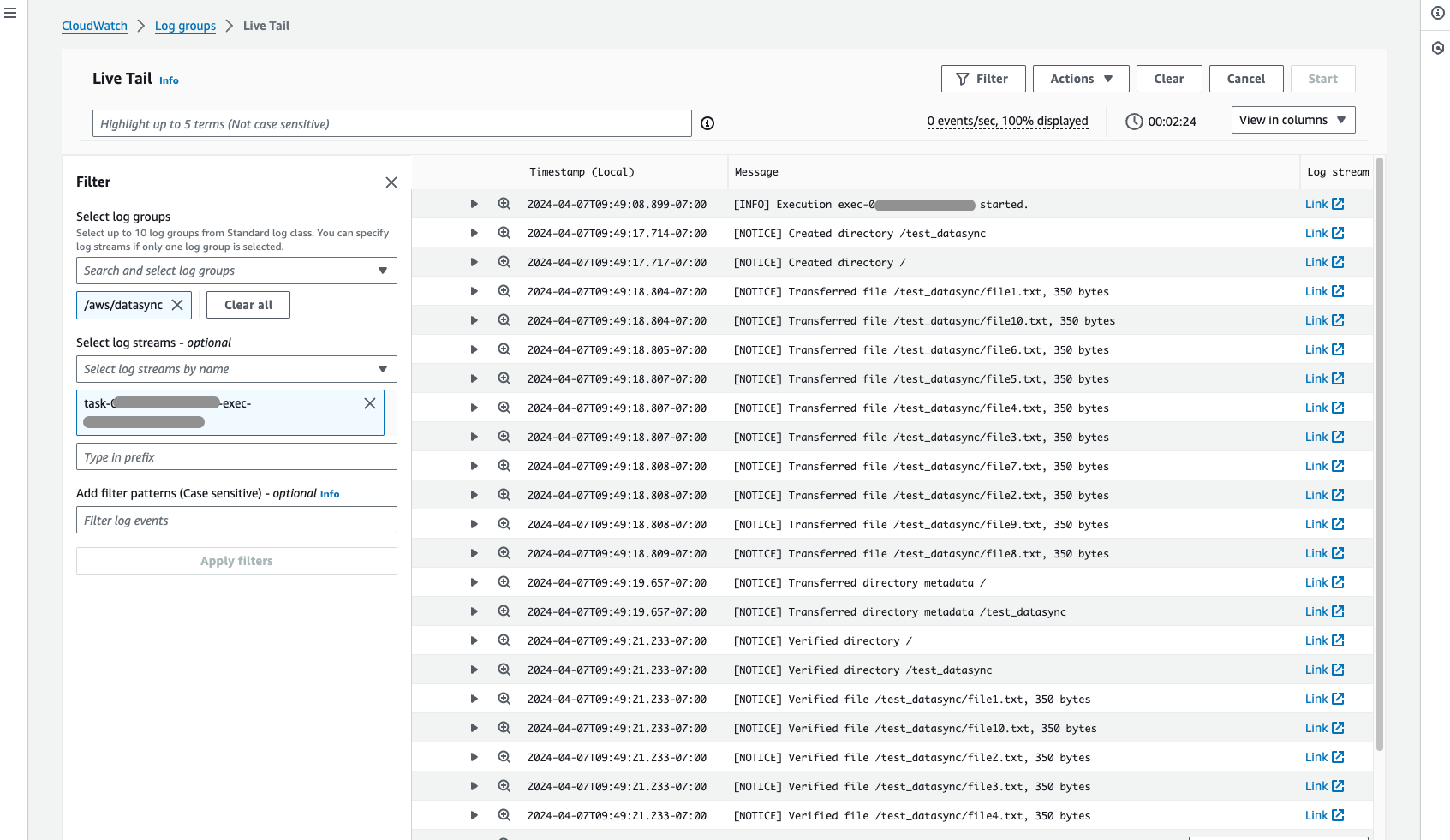Zoom into Transferred file3.txt log event
The height and width of the screenshot is (840, 1450).
coord(504,437)
